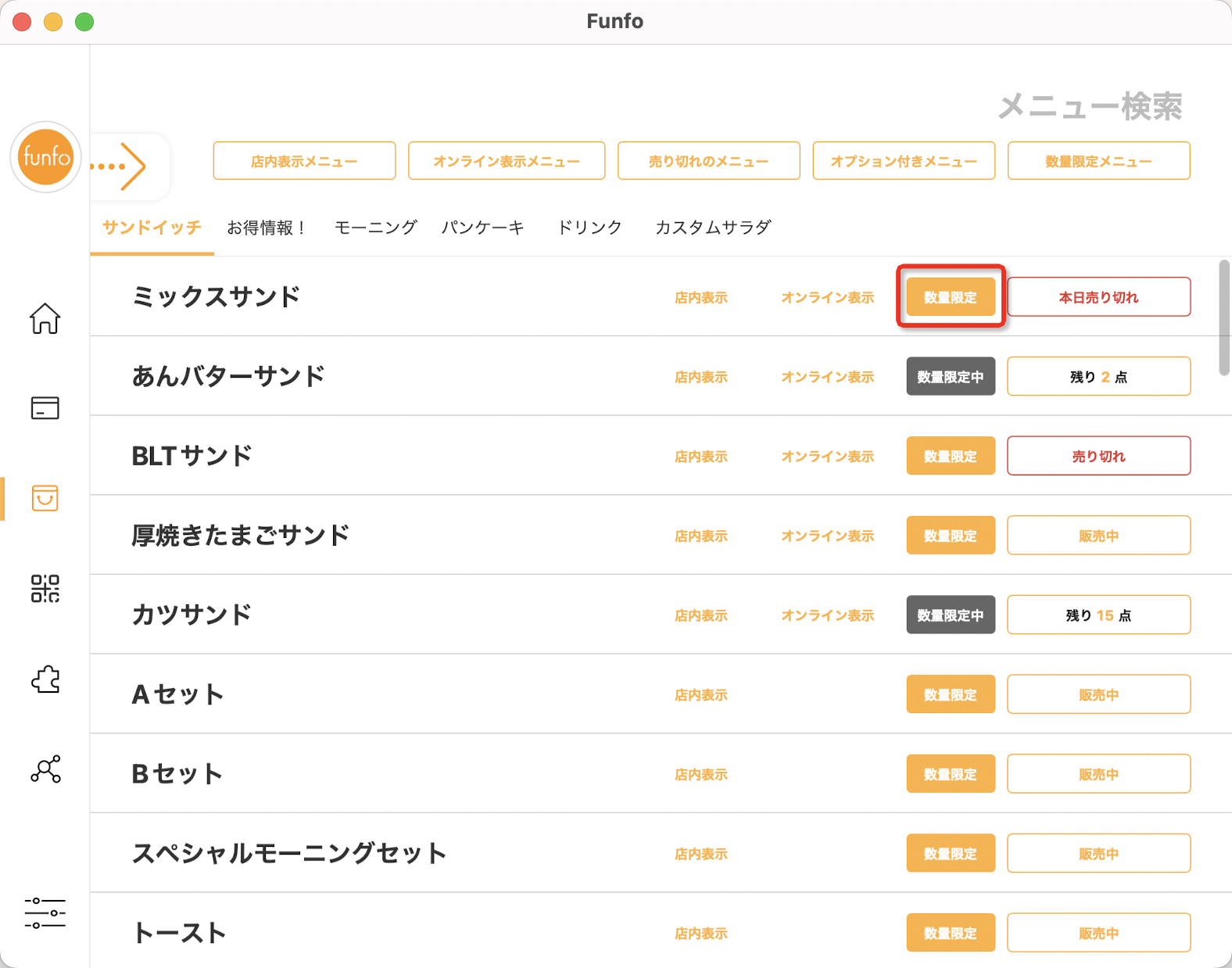Click the funfo logo icon

click(45, 157)
